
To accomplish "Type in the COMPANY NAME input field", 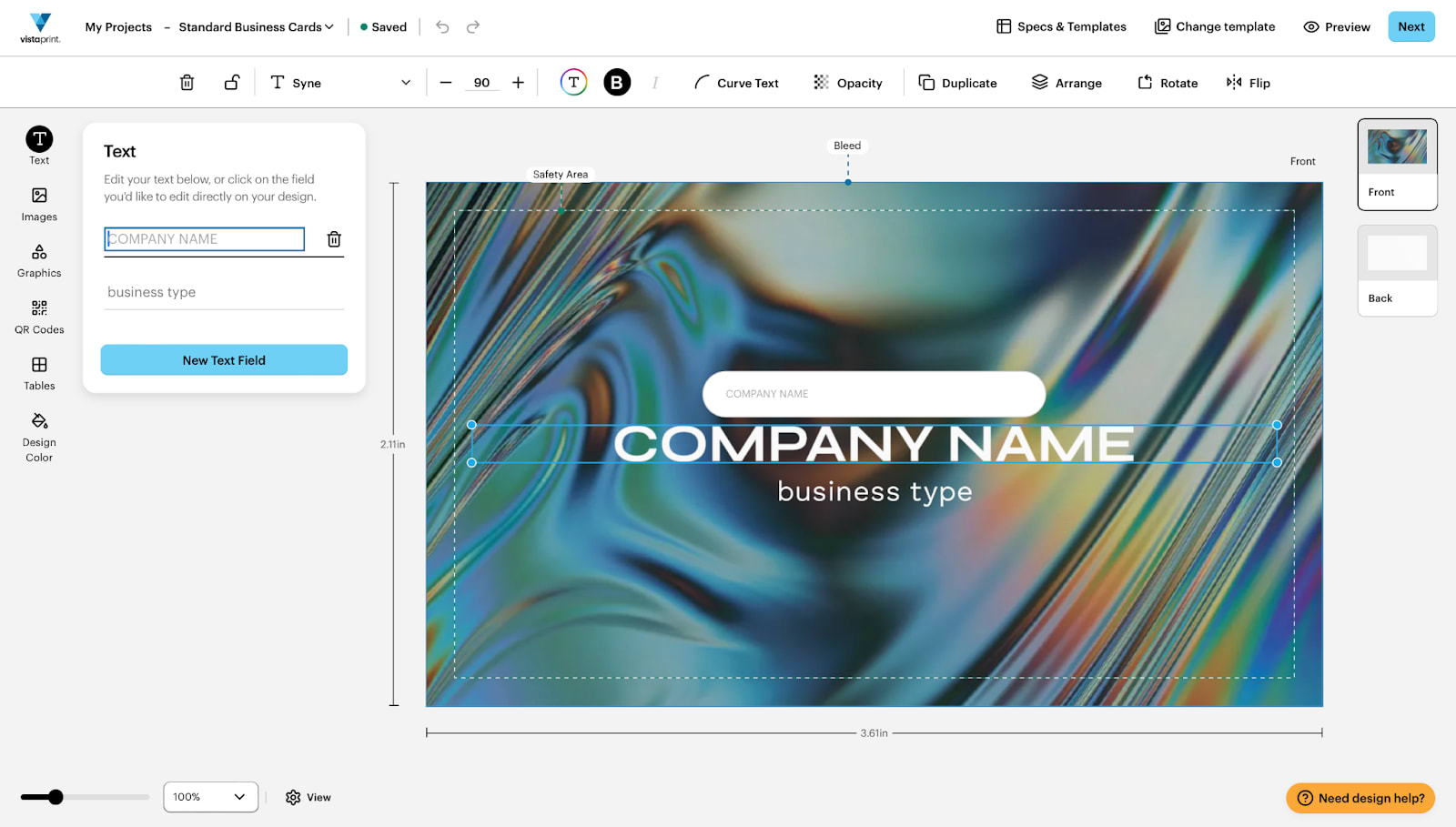I will pyautogui.click(x=204, y=238).
